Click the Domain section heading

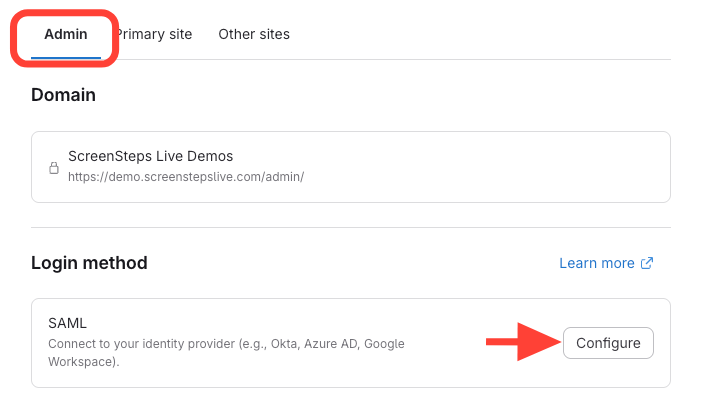pos(63,95)
